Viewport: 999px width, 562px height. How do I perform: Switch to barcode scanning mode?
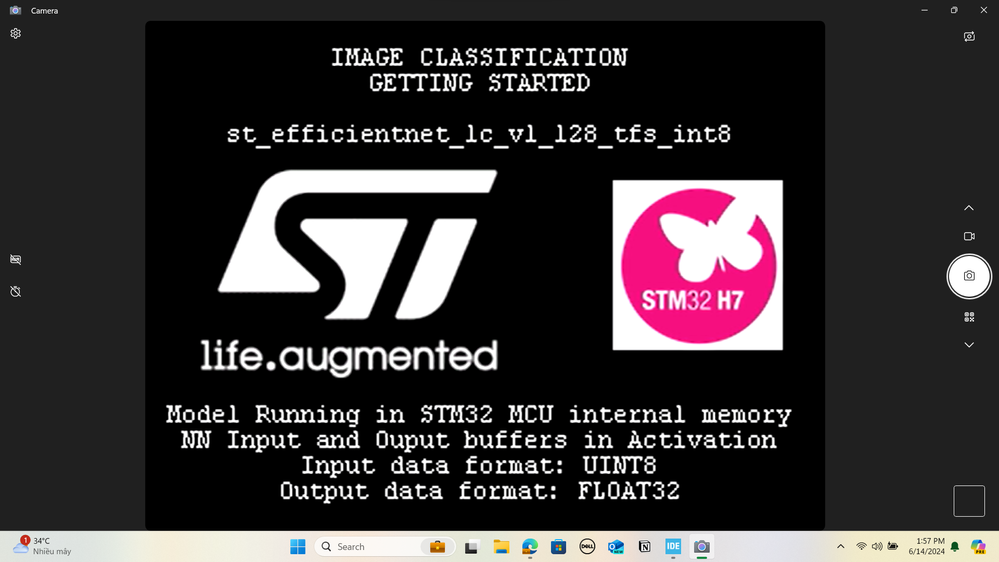click(969, 317)
